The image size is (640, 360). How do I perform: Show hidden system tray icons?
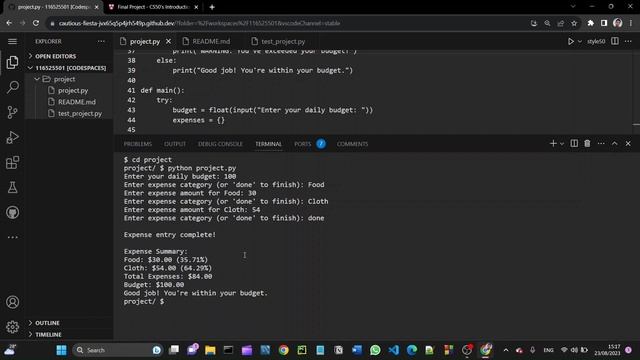tap(506, 350)
